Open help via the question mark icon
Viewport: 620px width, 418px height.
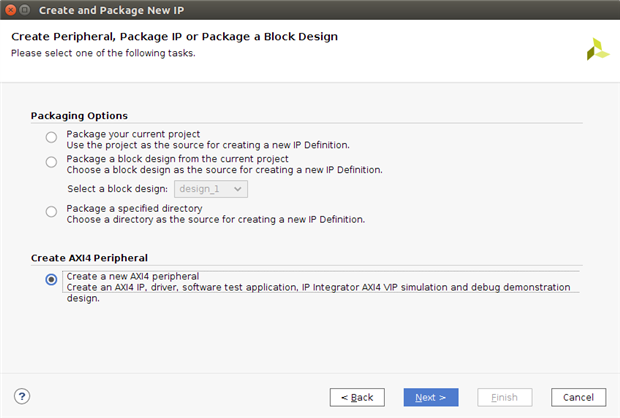23,396
